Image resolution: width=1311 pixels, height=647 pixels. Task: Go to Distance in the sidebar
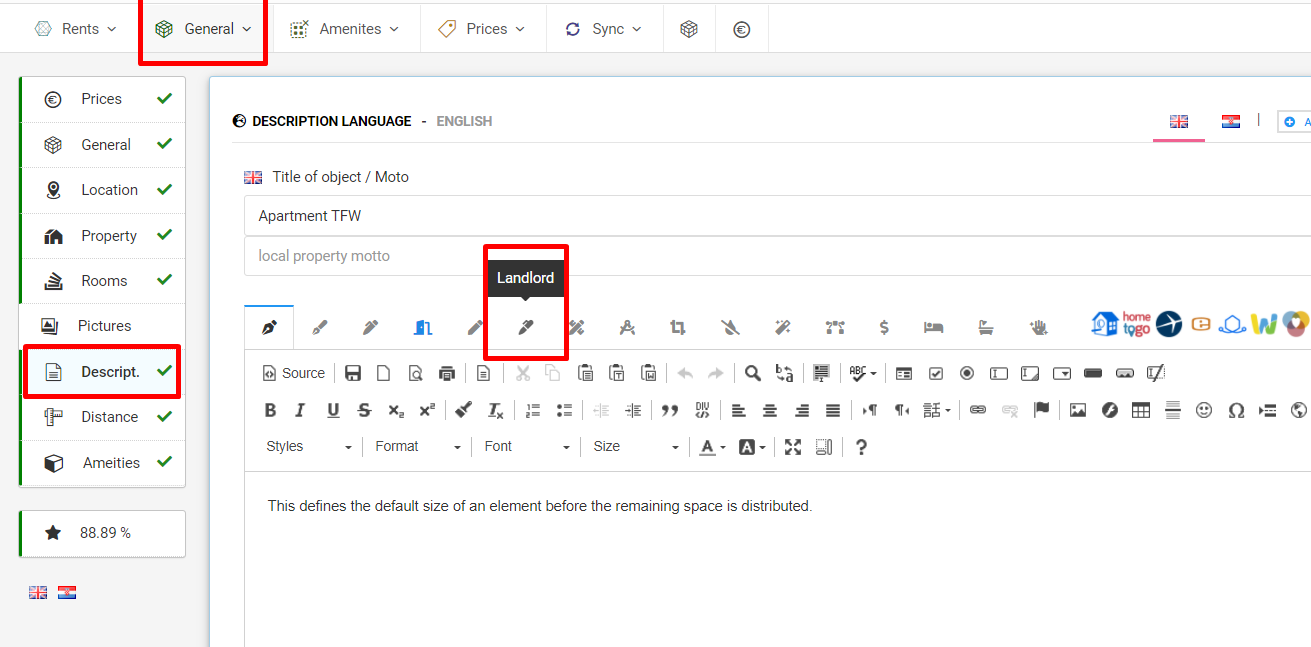[x=103, y=417]
